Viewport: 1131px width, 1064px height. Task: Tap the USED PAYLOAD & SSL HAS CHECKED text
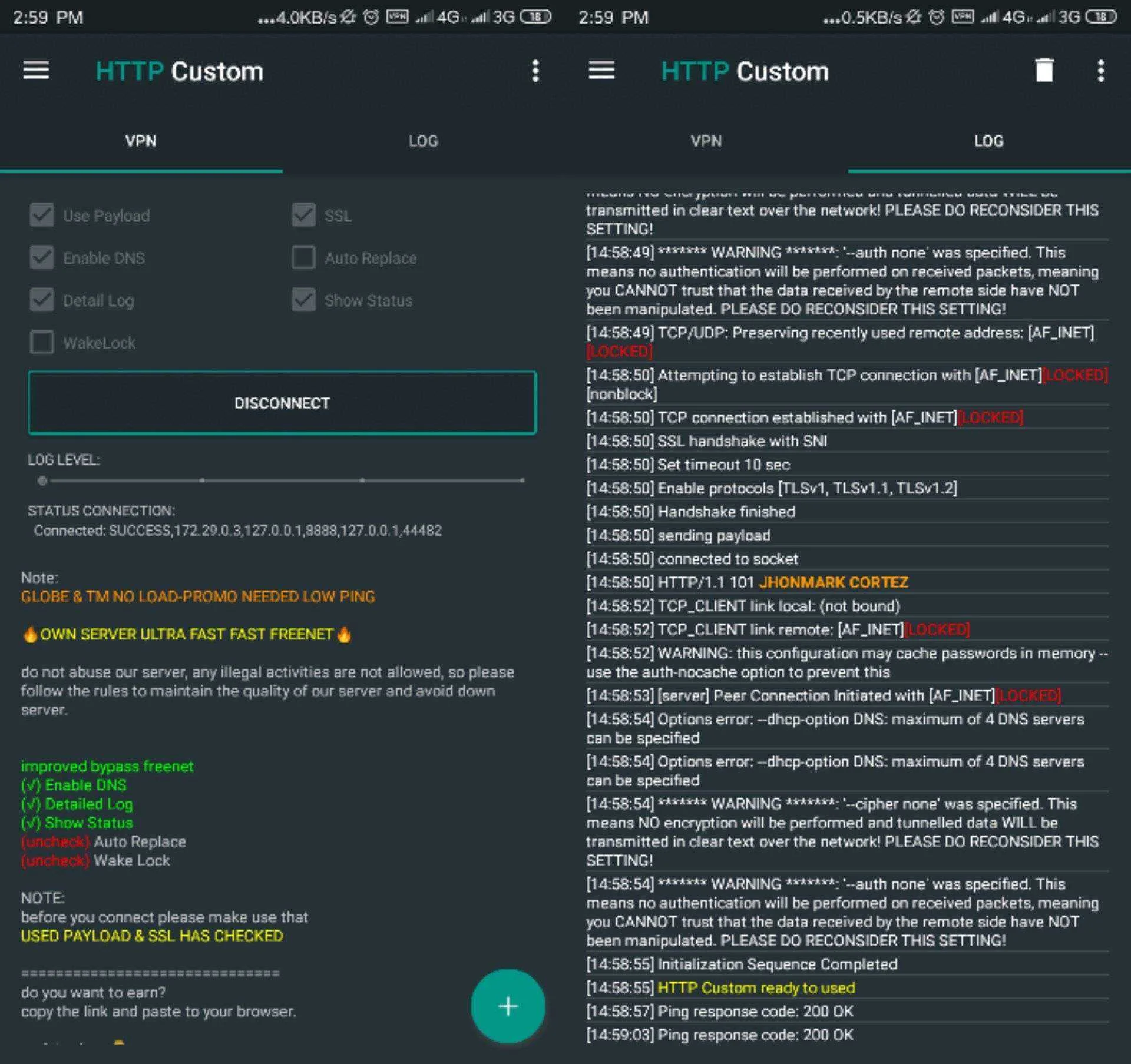pyautogui.click(x=152, y=936)
